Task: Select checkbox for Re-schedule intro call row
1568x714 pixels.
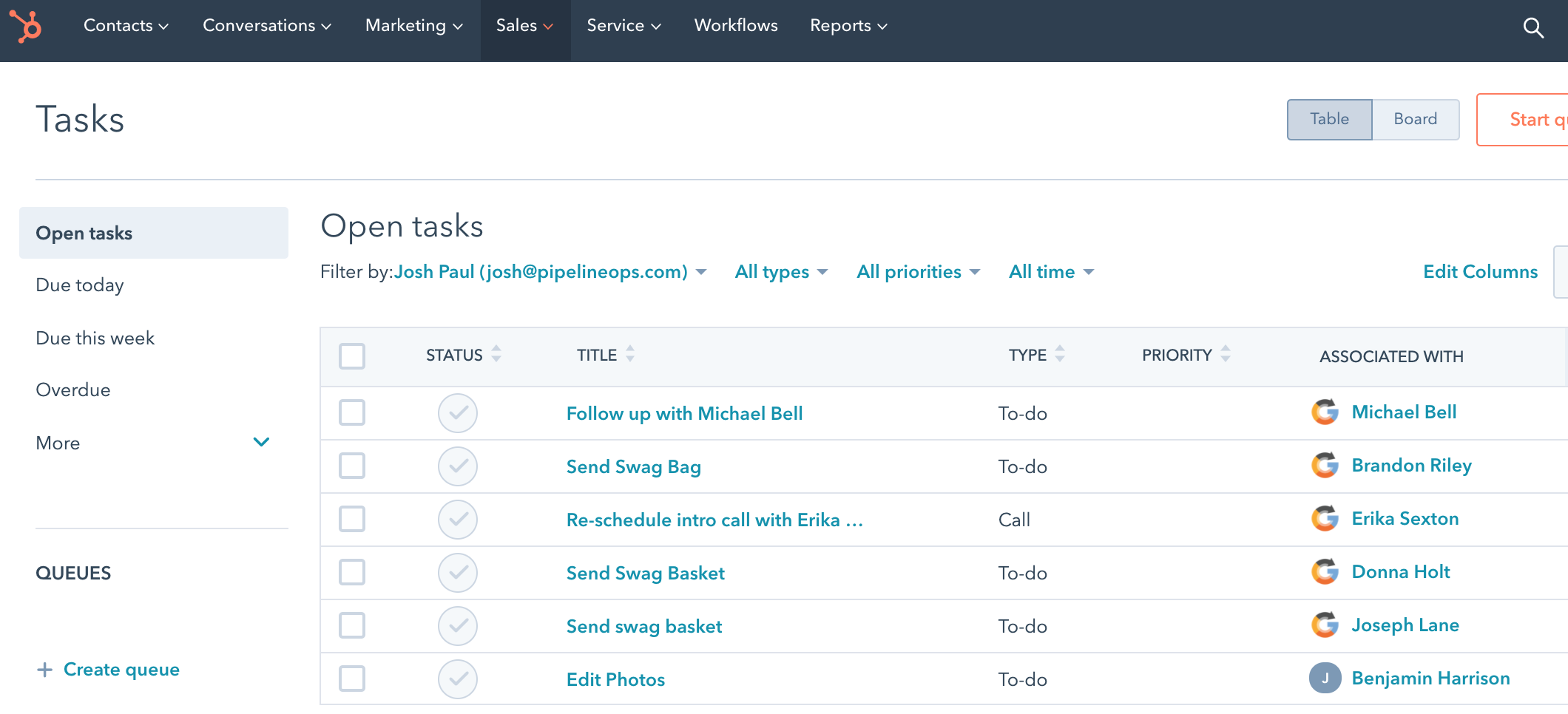Action: (352, 519)
